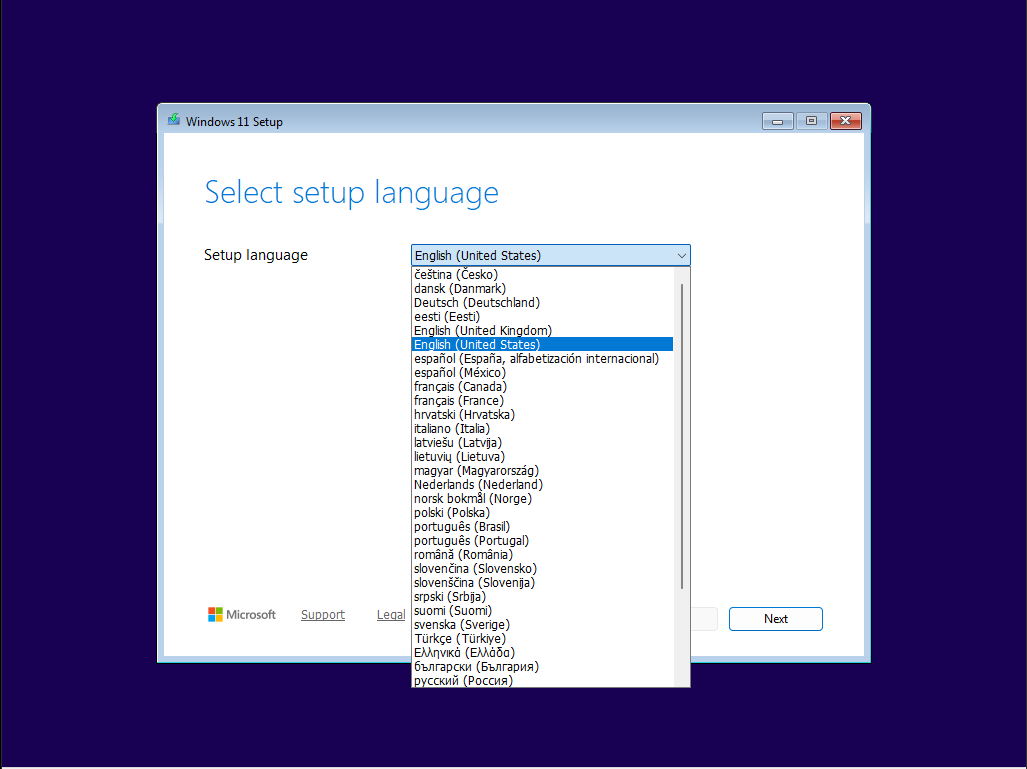
Task: Select latviešu (Latvija) option
Action: pyautogui.click(x=542, y=443)
